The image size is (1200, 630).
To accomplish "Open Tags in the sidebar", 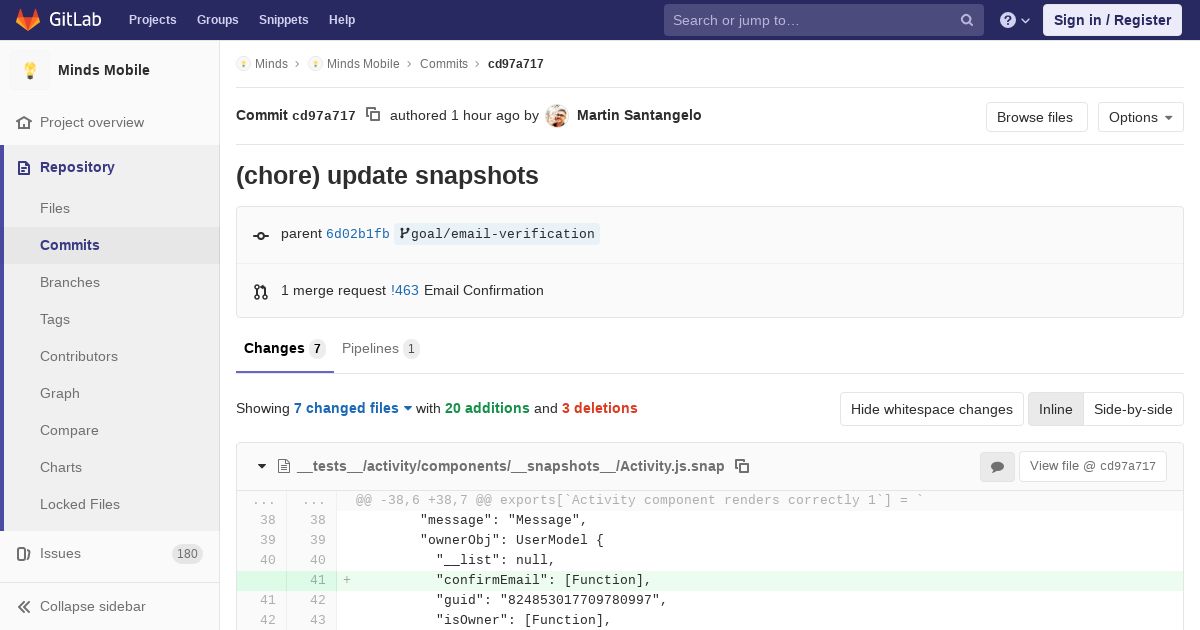I will click(x=55, y=319).
